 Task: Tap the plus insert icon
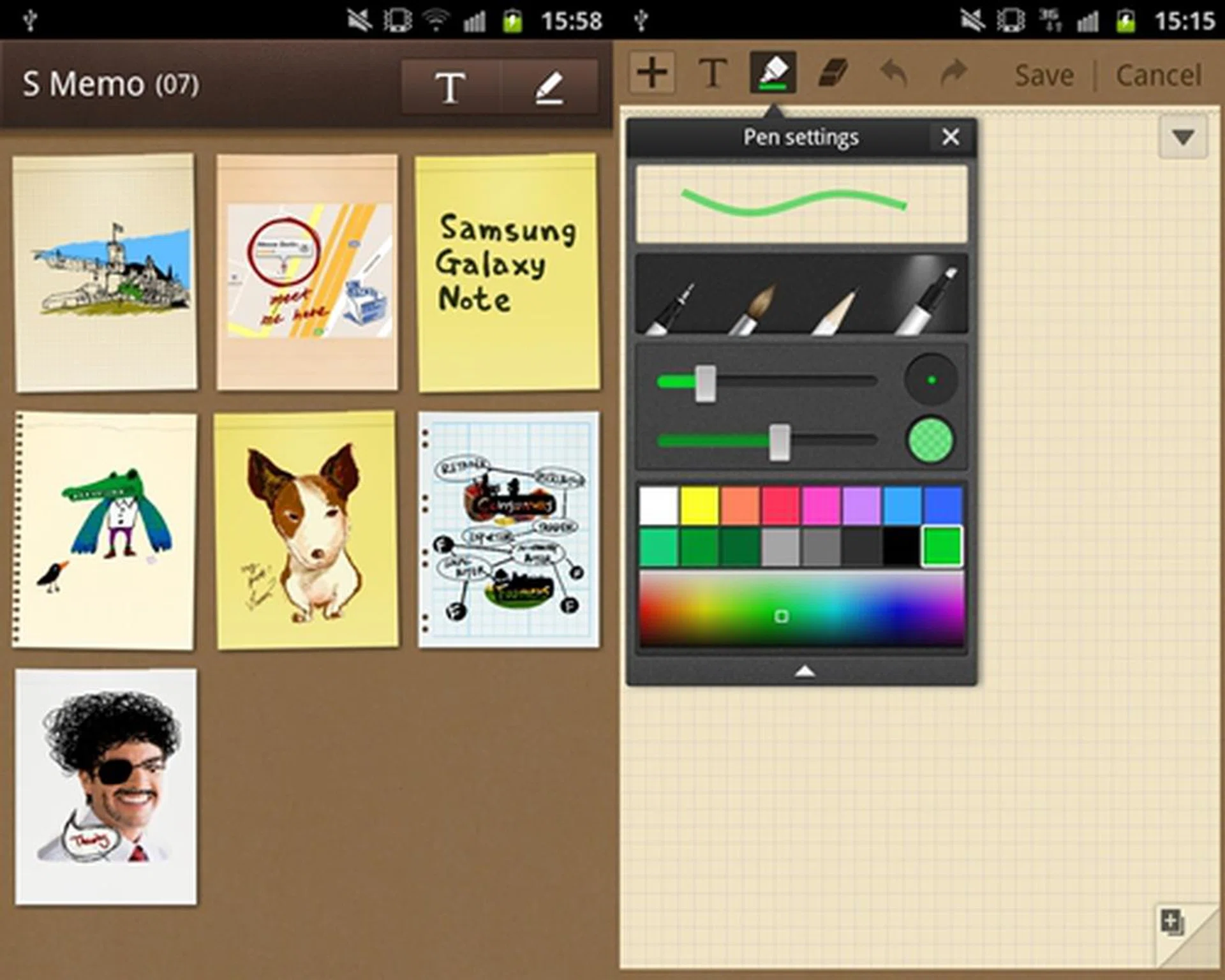click(x=652, y=73)
